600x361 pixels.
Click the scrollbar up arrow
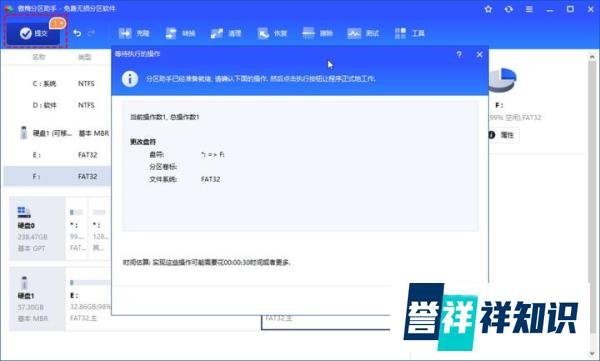coord(592,57)
